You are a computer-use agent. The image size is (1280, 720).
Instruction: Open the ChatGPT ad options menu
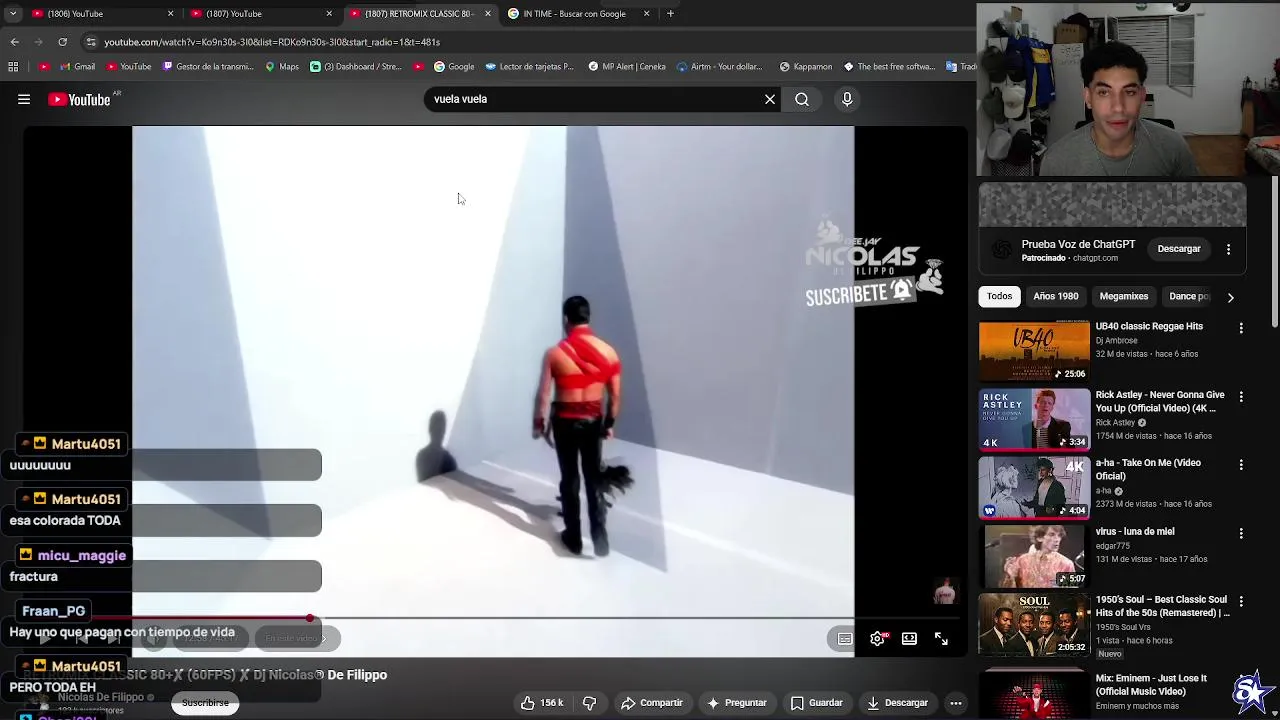point(1228,249)
